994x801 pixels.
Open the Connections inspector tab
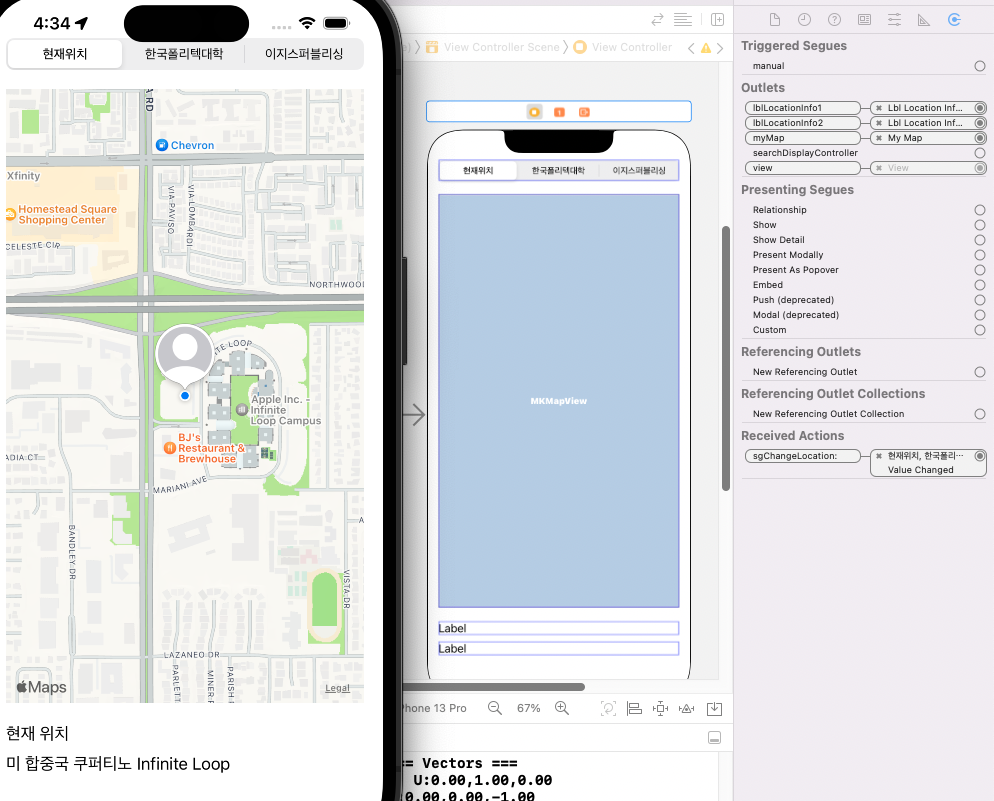coord(954,20)
